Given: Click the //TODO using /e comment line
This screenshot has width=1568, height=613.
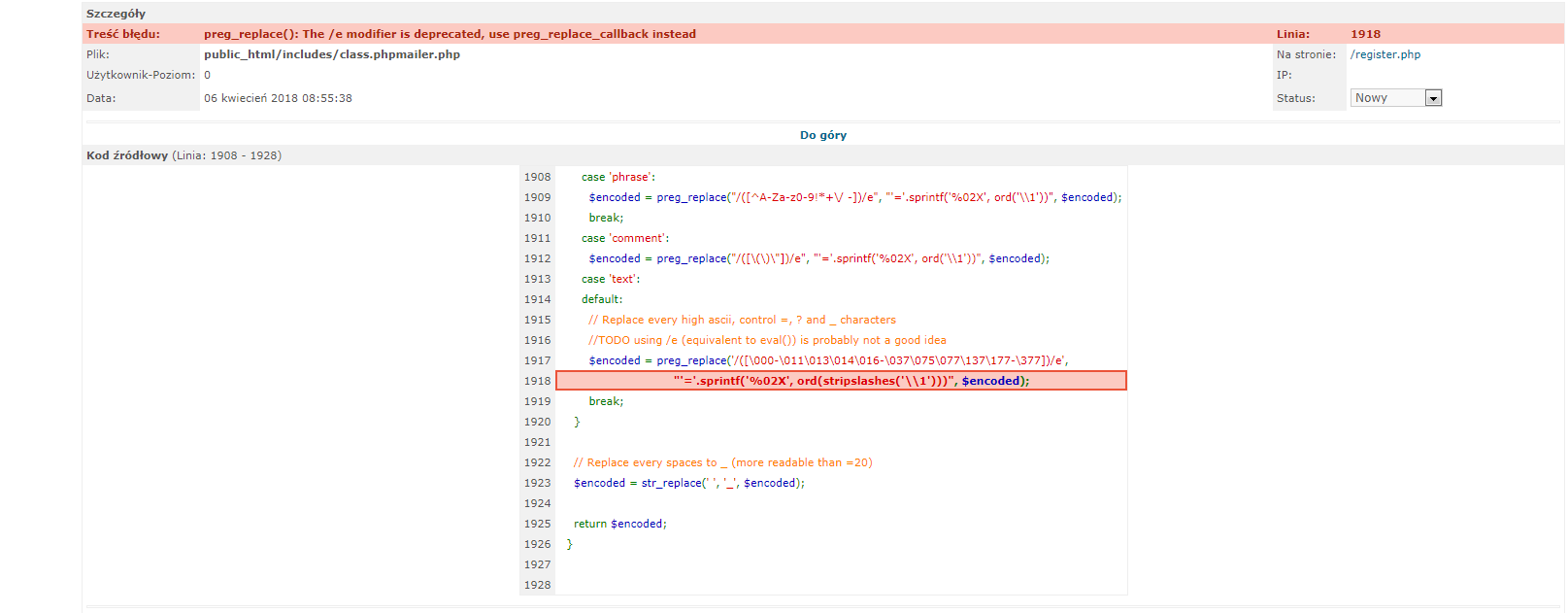Looking at the screenshot, I should [767, 340].
